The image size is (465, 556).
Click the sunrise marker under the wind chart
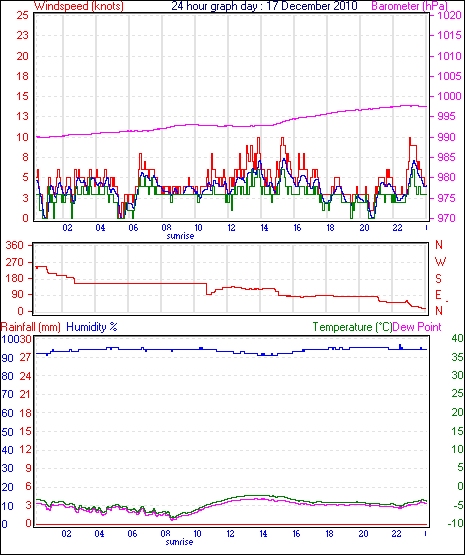pos(181,236)
